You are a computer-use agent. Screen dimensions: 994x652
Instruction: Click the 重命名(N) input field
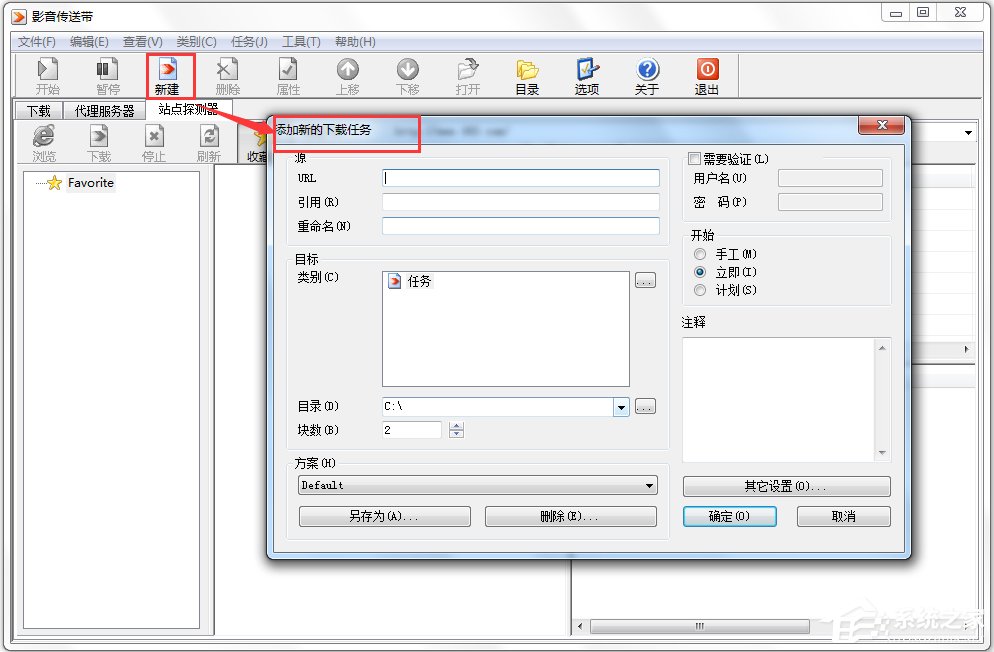[x=520, y=226]
